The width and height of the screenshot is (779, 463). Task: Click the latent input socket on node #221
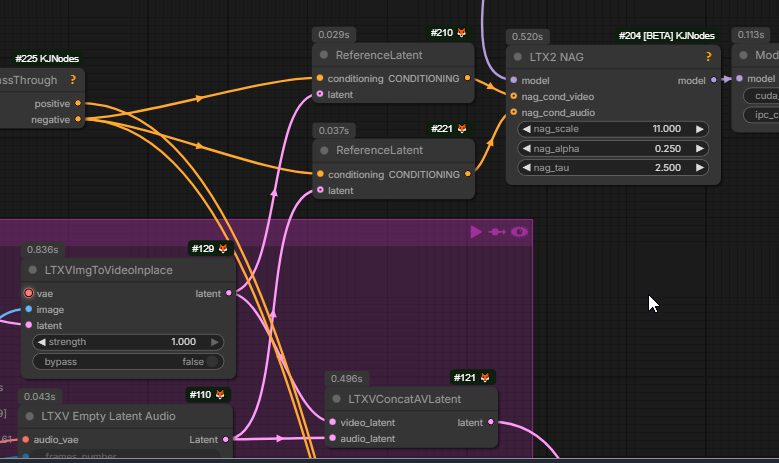point(320,190)
